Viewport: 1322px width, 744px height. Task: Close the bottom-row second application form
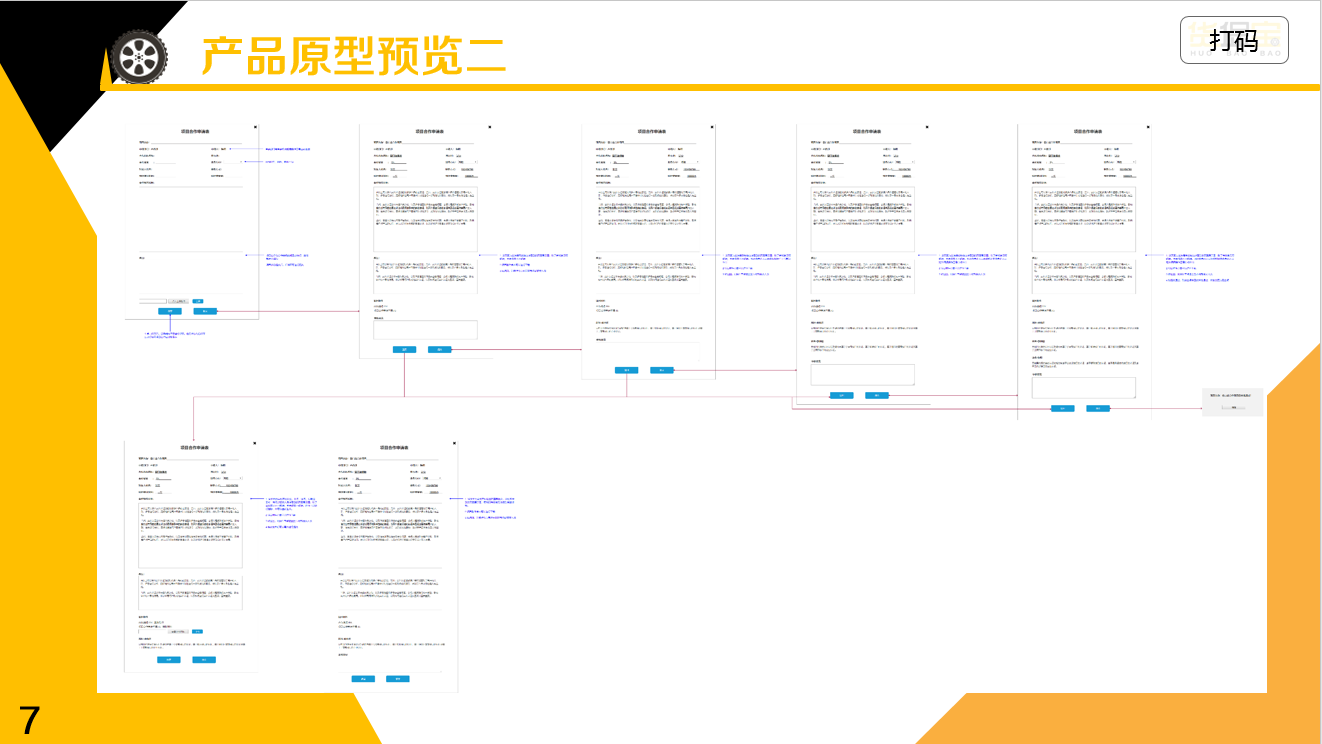pyautogui.click(x=454, y=442)
